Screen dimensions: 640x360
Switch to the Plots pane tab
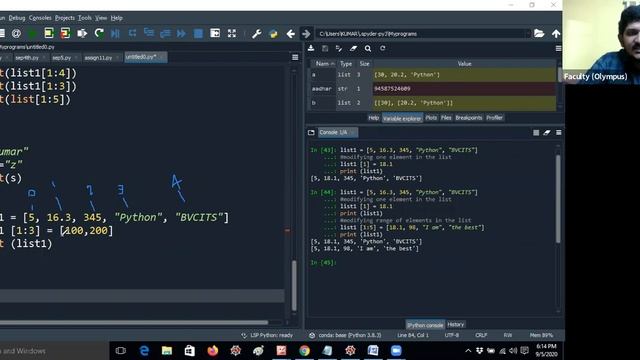click(431, 118)
